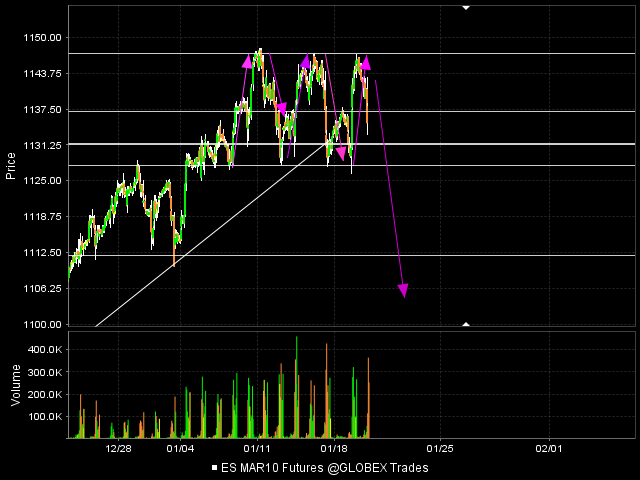This screenshot has width=640, height=480.
Task: Click the 12/28 date label
Action: click(118, 449)
